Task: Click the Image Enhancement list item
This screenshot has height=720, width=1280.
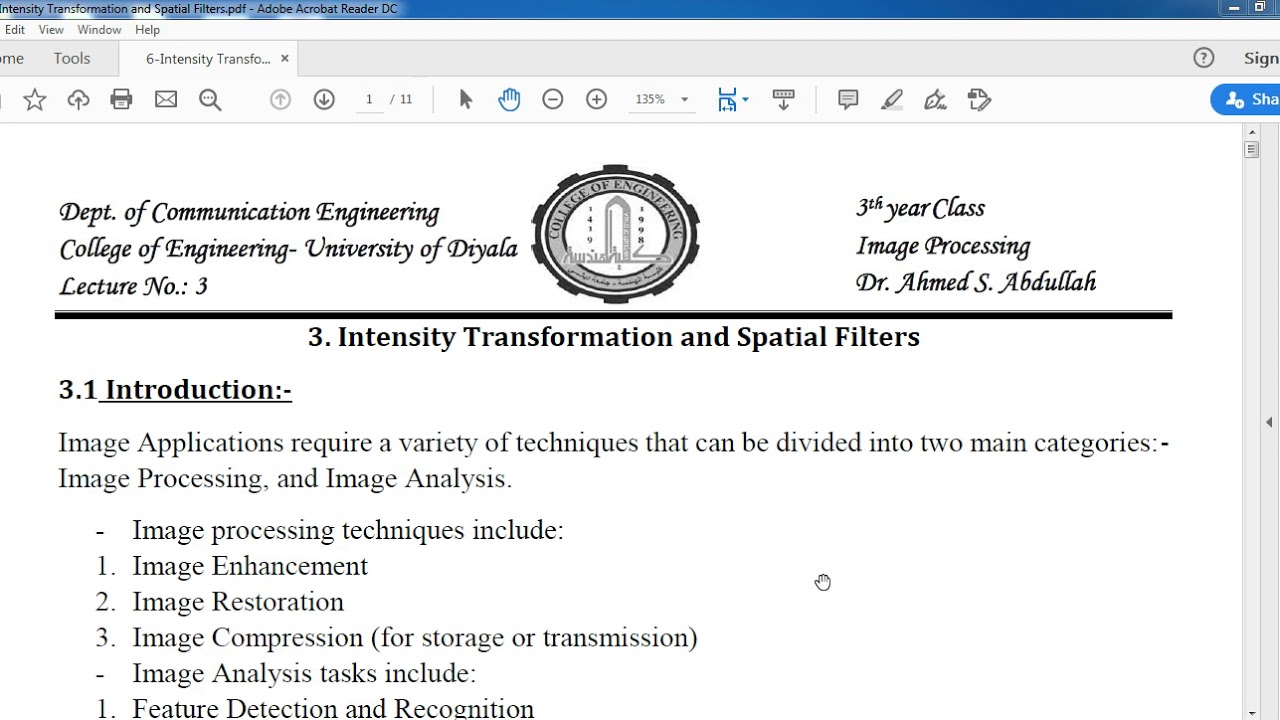Action: pos(250,566)
